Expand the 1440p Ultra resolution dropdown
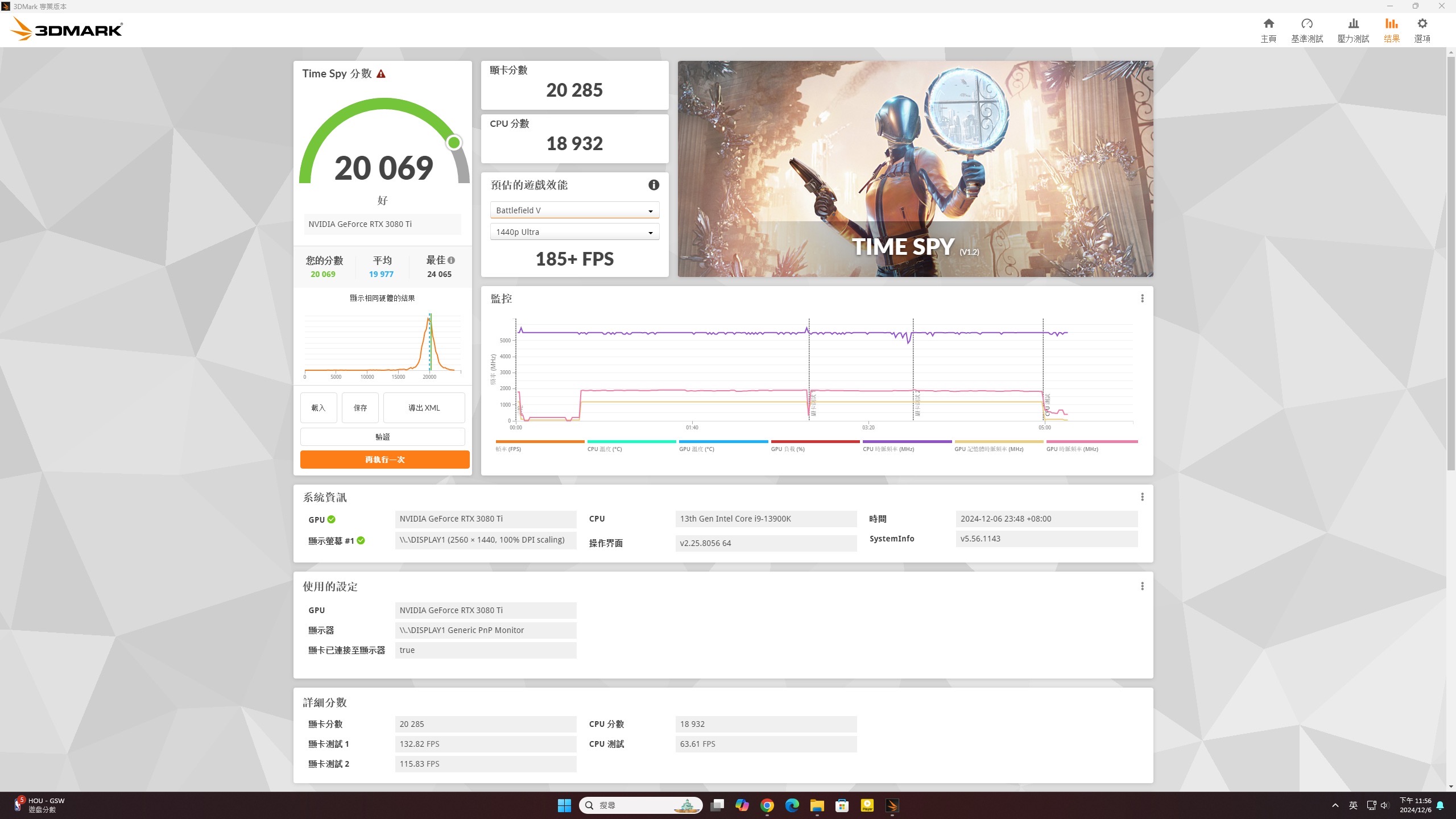The image size is (1456, 819). coord(574,232)
